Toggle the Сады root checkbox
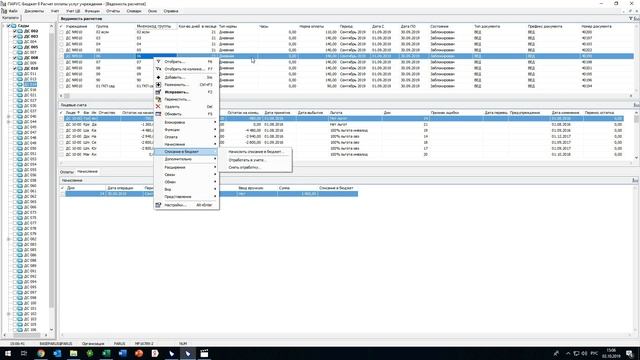Viewport: 640px width, 360px height. pos(9,26)
